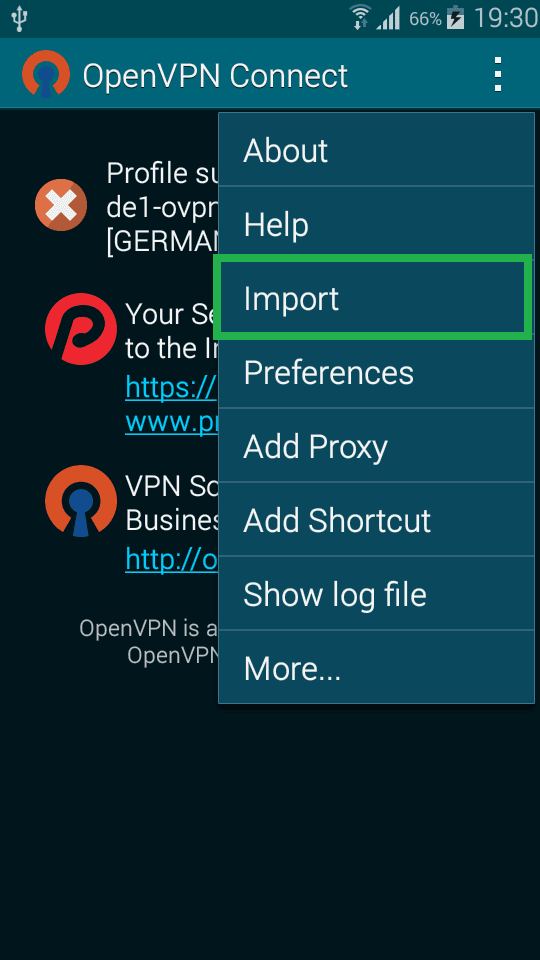Open the https:// link under provider text
540x960 pixels.
(171, 387)
